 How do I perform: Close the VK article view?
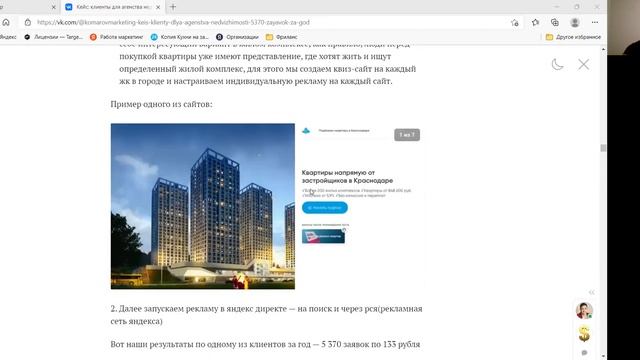pos(583,64)
